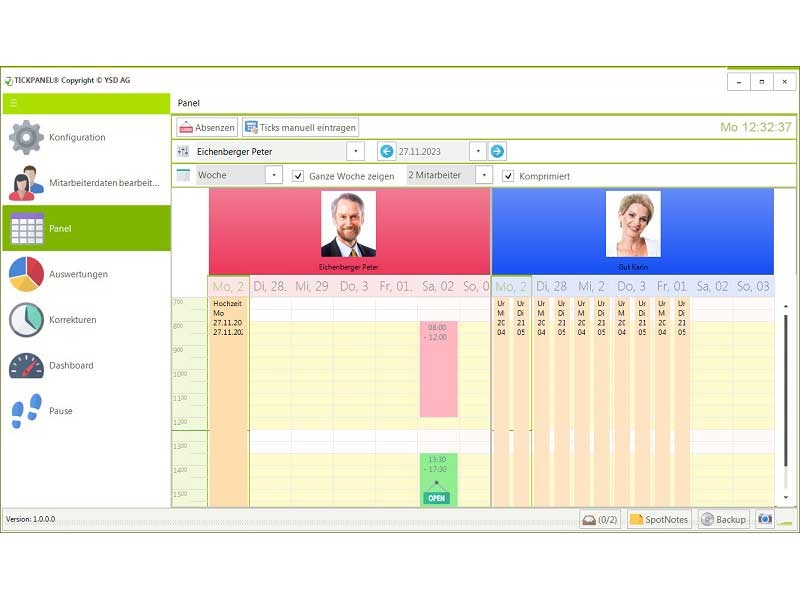Open Mitarbeiterdaten bearbeiten people icon

tap(26, 183)
